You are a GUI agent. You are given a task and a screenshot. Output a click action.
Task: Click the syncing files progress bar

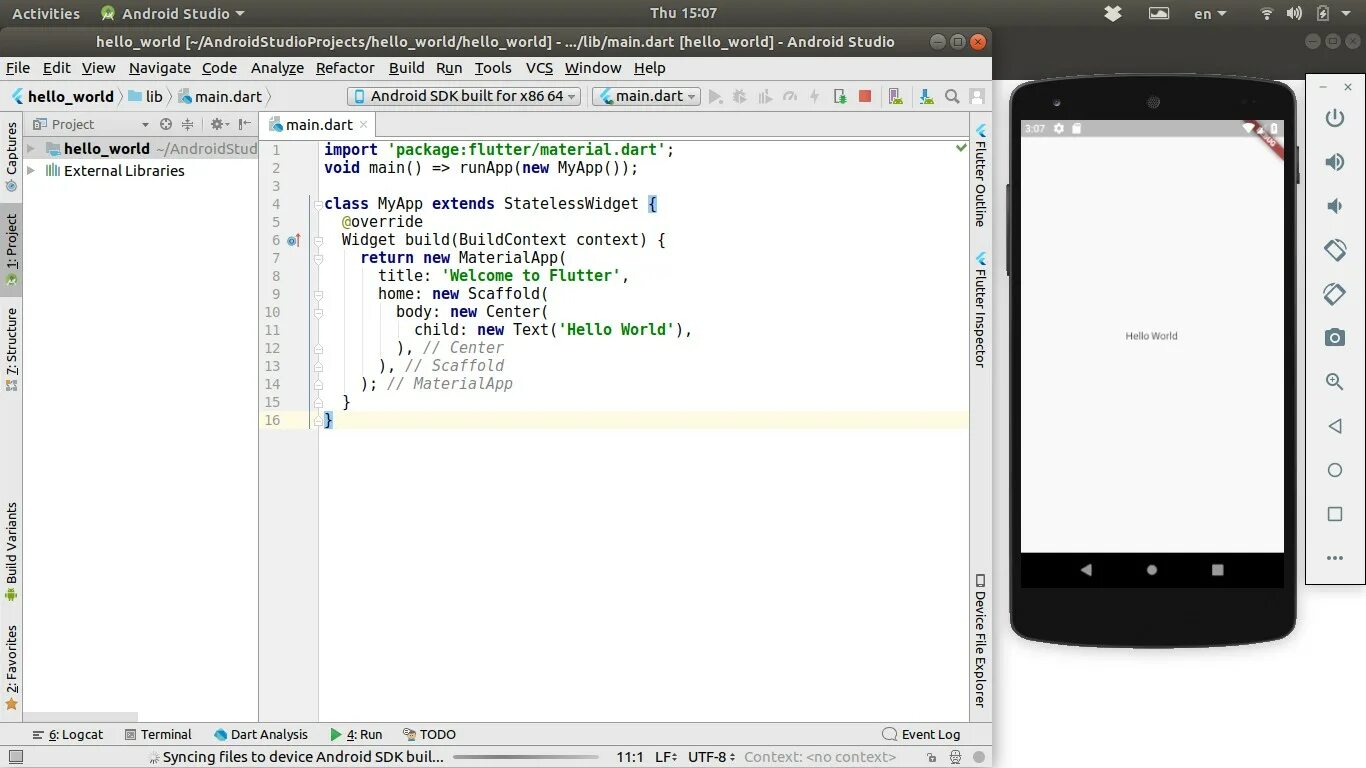coord(524,758)
